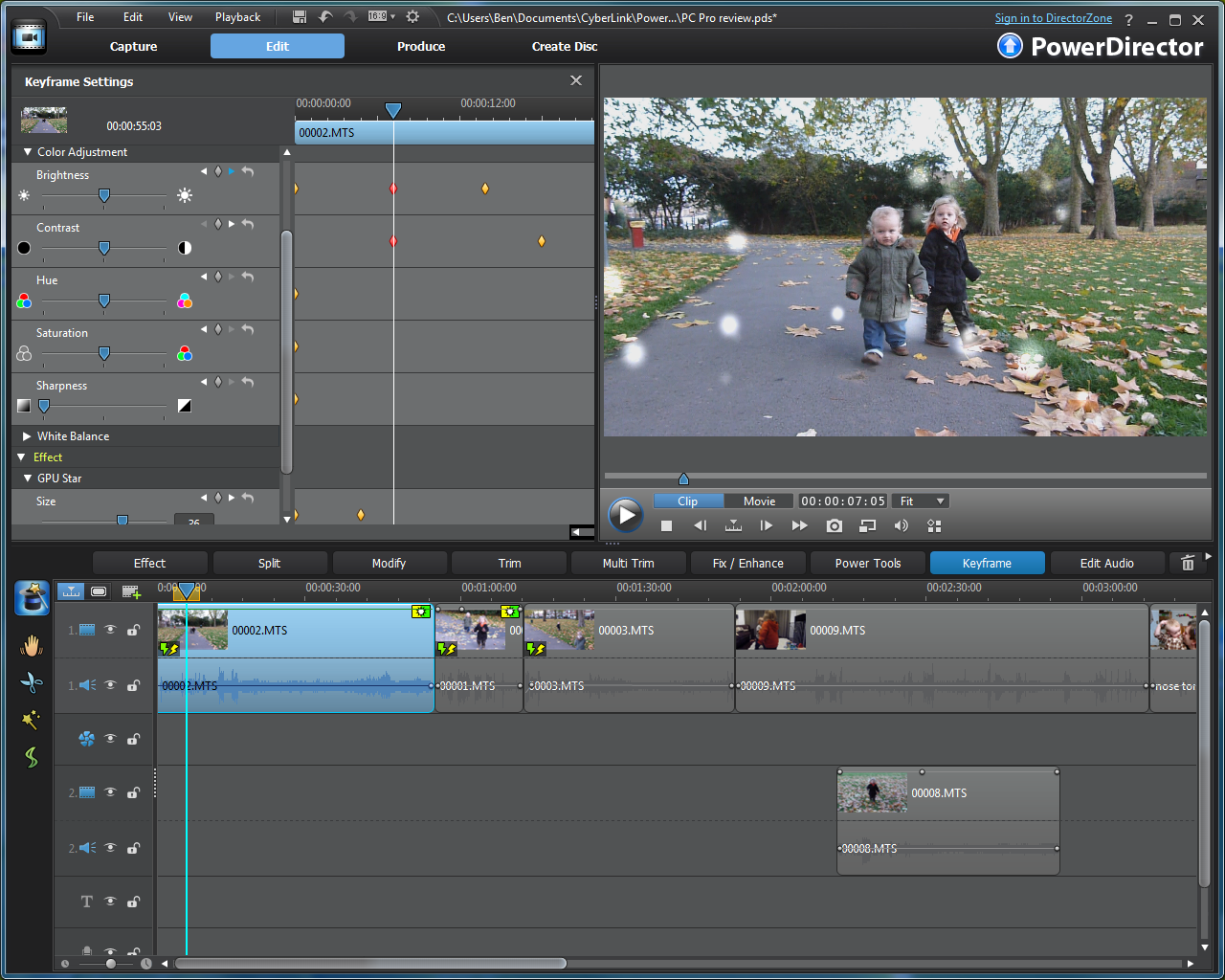Viewport: 1225px width, 980px height.
Task: Expand the White Balance section
Action: (x=28, y=436)
